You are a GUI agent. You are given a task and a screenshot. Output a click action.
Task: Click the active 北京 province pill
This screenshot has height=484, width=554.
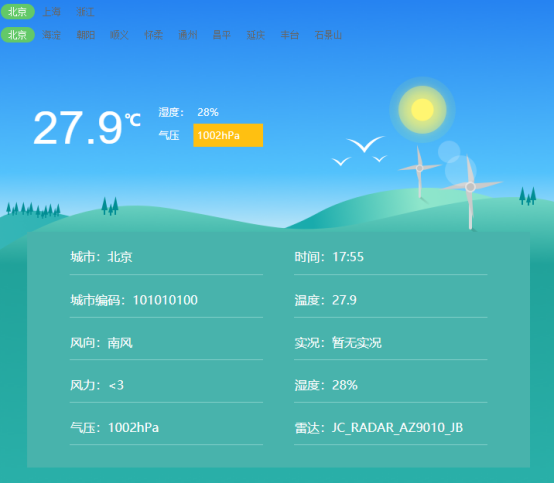tap(18, 12)
